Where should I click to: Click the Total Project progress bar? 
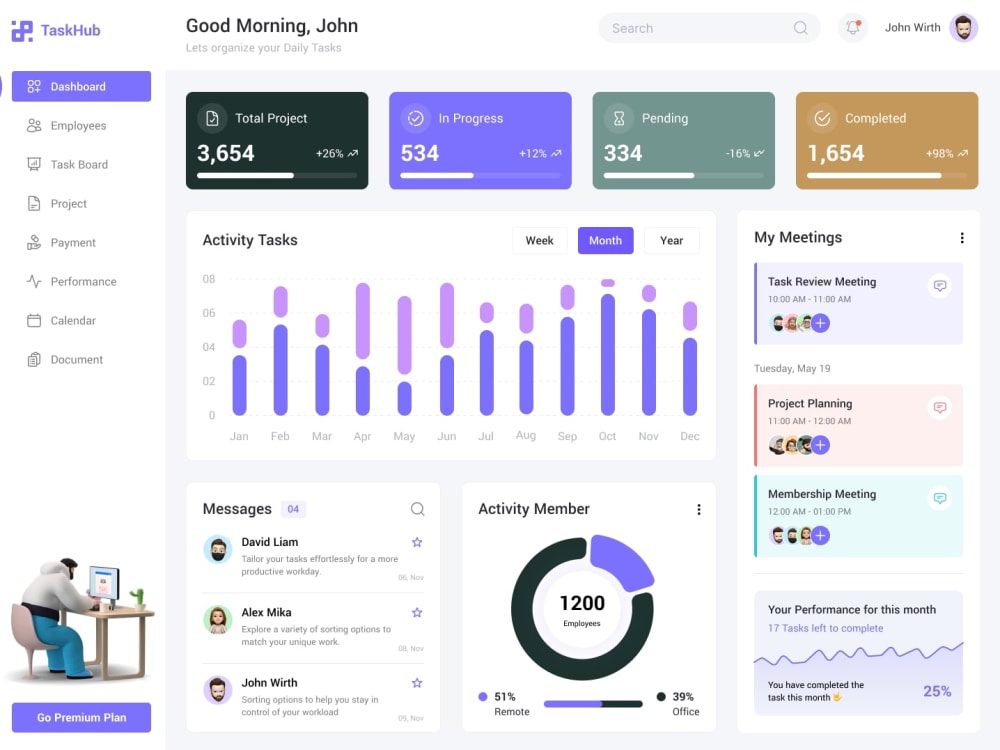(x=277, y=175)
